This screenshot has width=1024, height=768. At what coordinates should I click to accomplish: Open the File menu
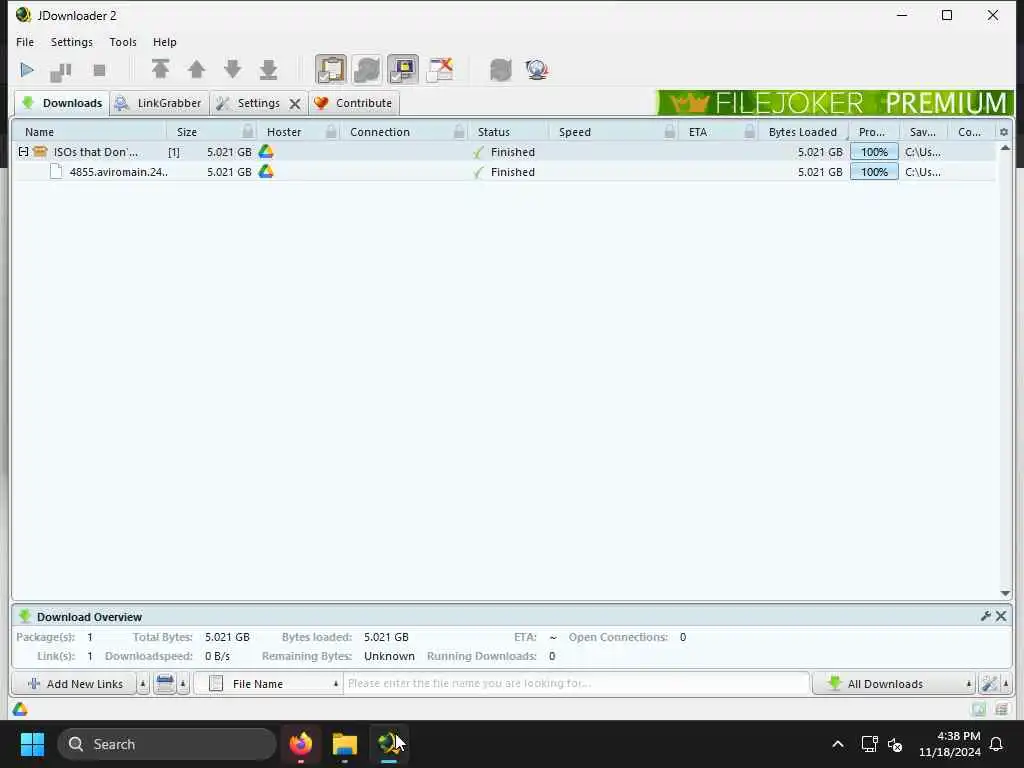pyautogui.click(x=25, y=42)
